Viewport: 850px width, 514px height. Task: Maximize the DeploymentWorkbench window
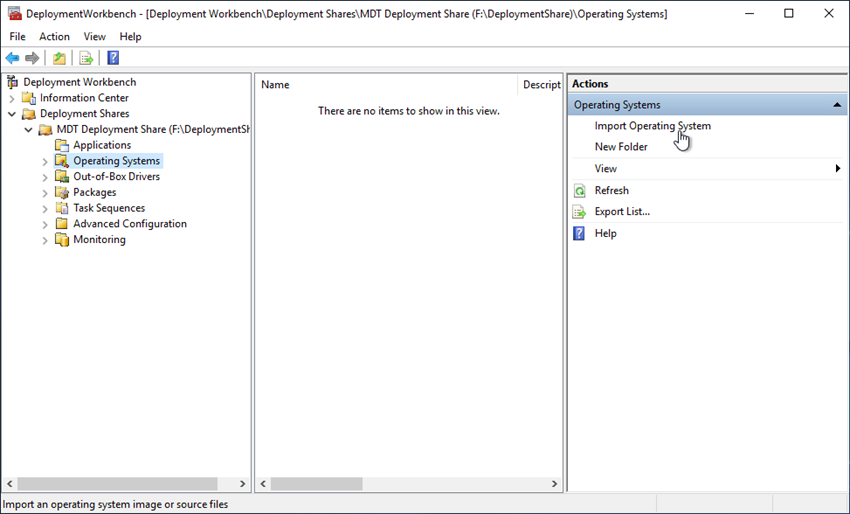click(x=789, y=14)
